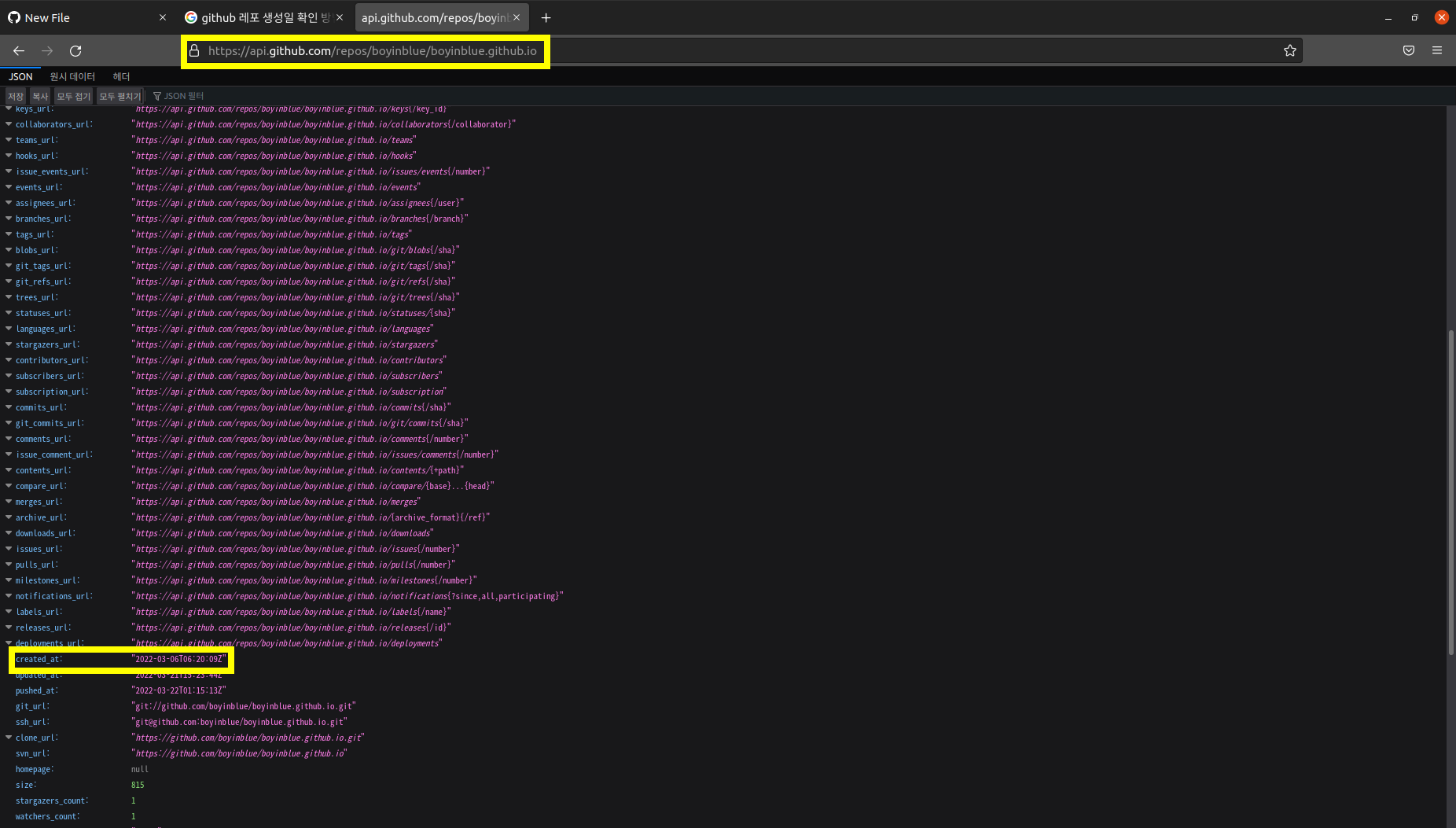Bookmark this page with the star icon
The image size is (1456, 828).
[1289, 50]
